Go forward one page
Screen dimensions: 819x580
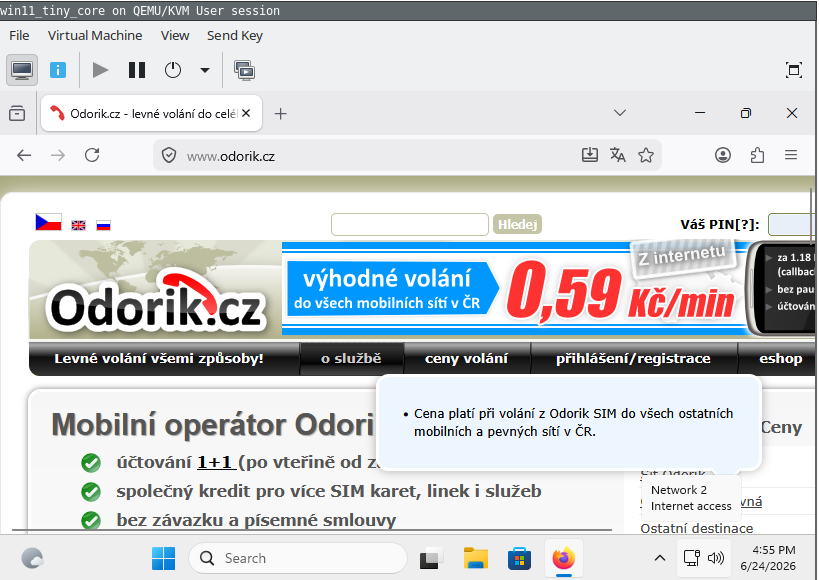[58, 155]
